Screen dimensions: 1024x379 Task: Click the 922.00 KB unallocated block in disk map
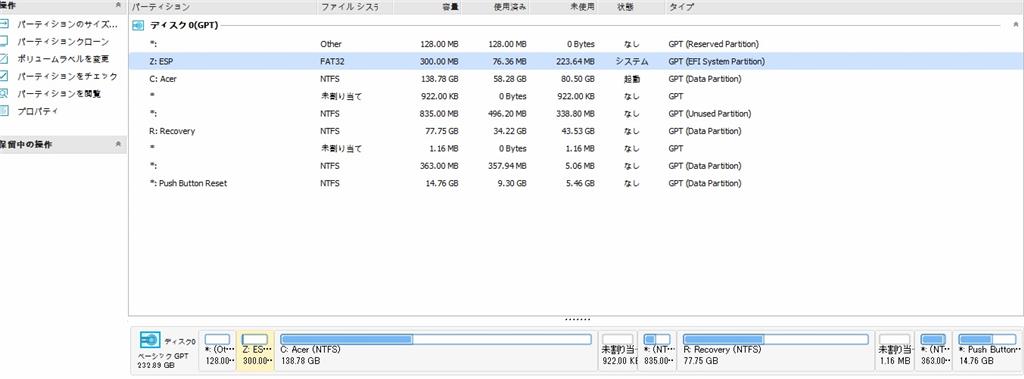618,350
